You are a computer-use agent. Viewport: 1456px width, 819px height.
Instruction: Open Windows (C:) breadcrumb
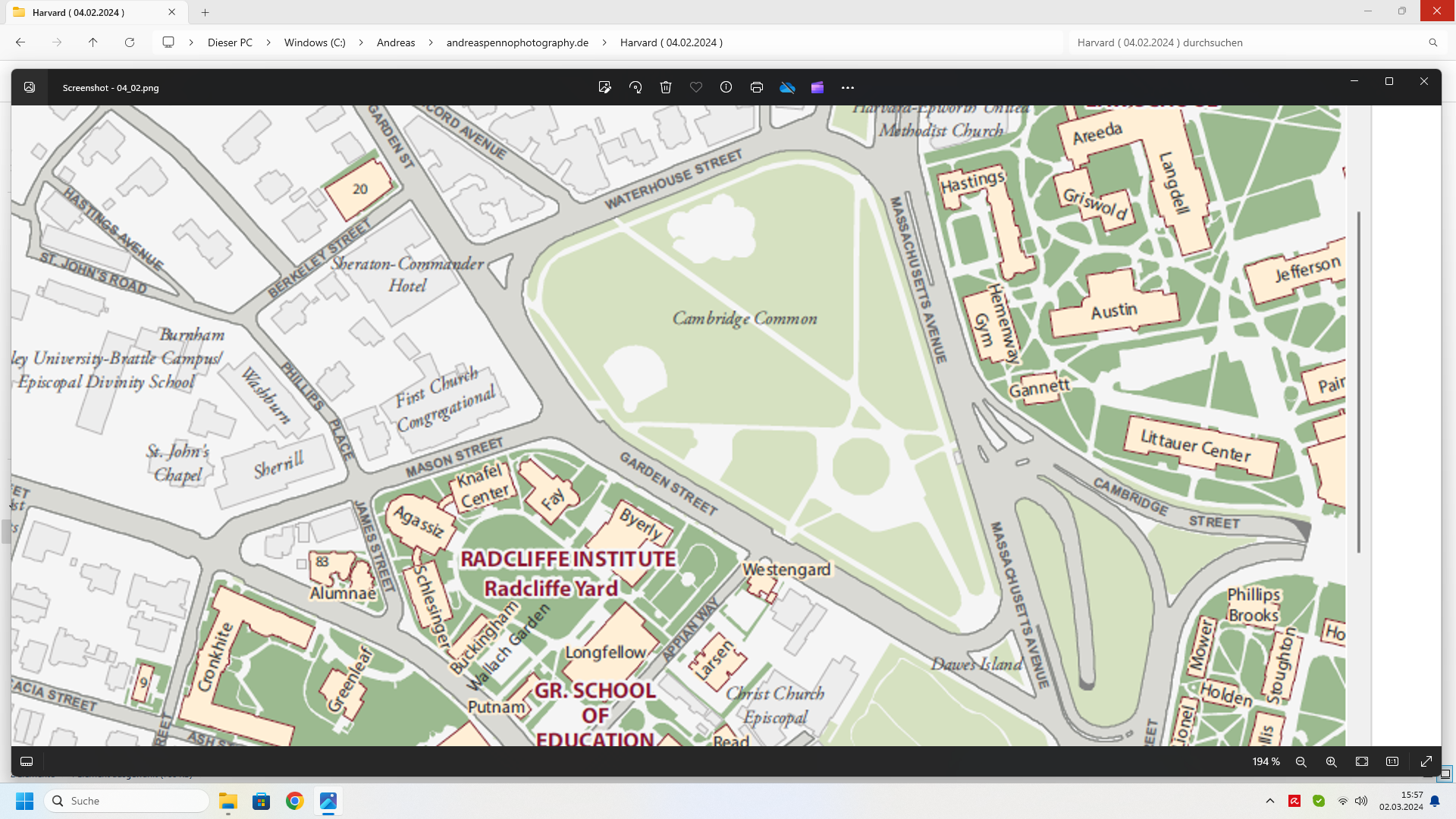point(315,42)
